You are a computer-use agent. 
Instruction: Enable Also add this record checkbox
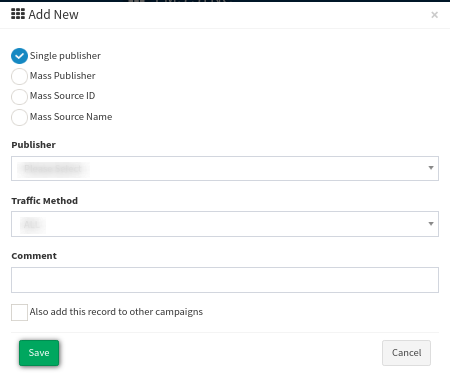[19, 312]
